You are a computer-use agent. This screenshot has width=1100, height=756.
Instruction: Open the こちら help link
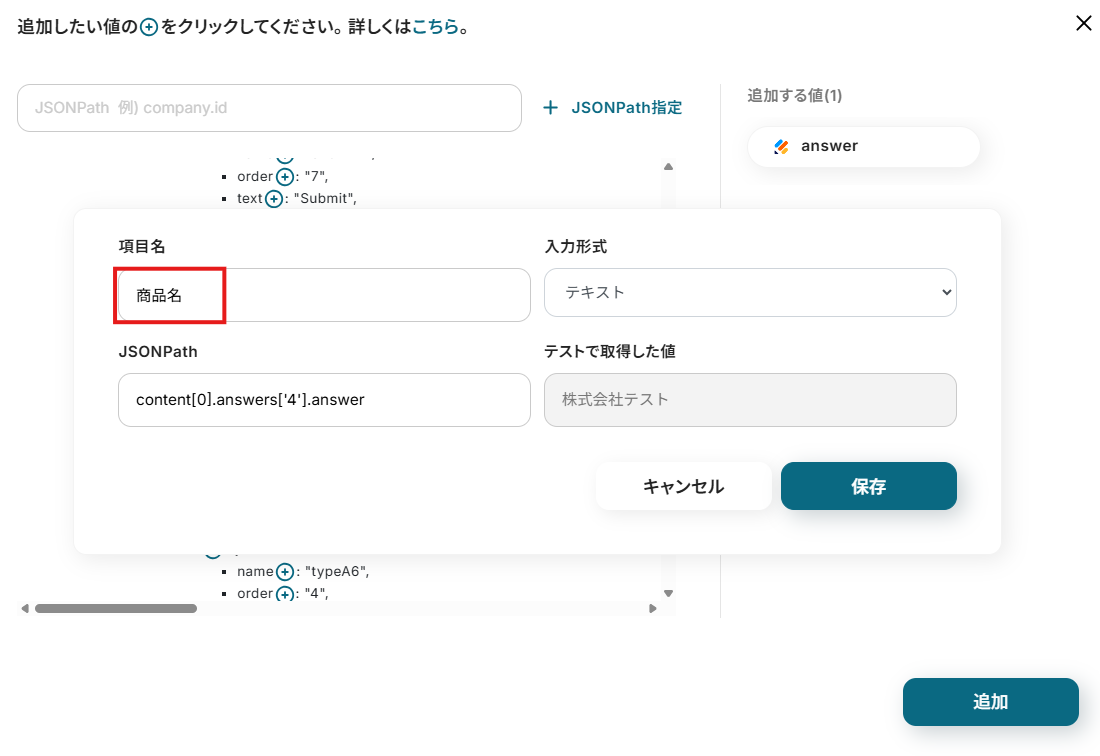[435, 27]
